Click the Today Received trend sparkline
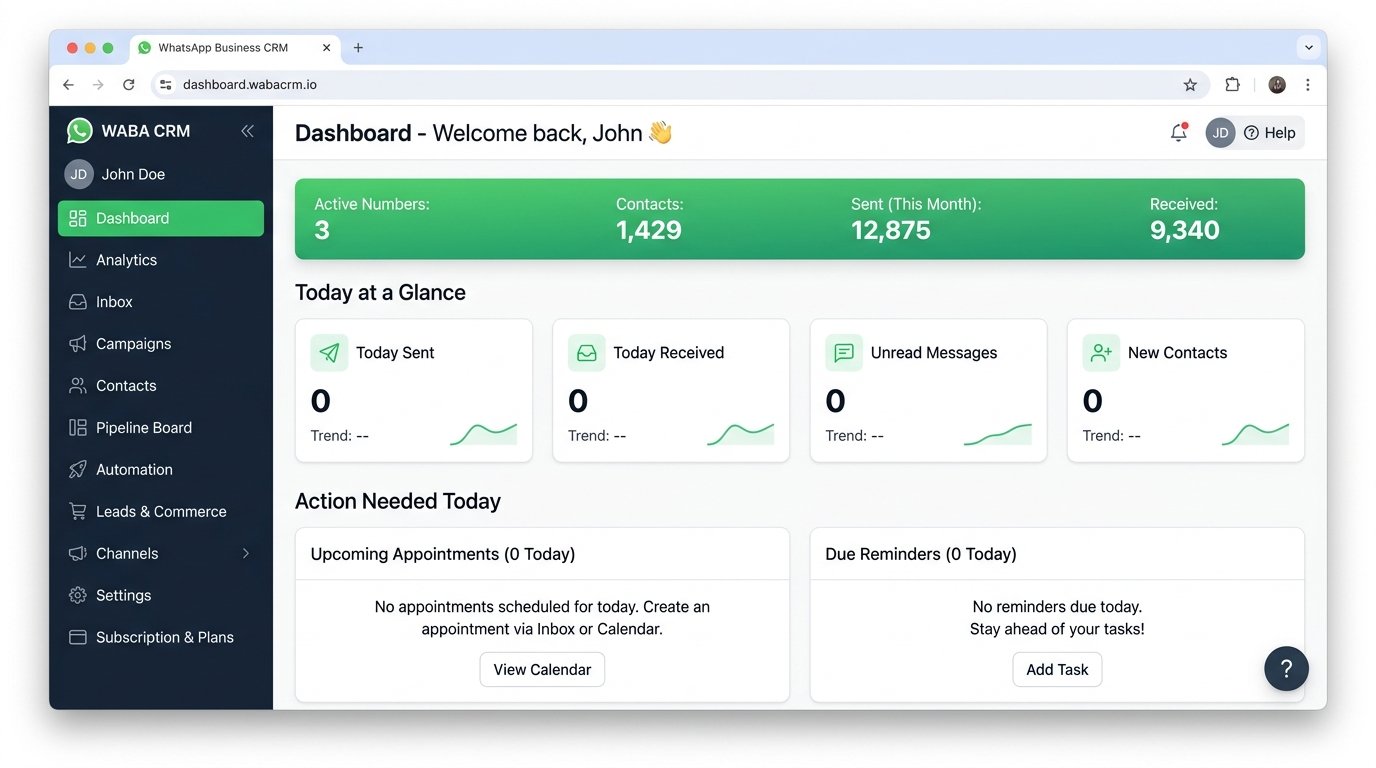This screenshot has height=768, width=1376. pos(740,434)
